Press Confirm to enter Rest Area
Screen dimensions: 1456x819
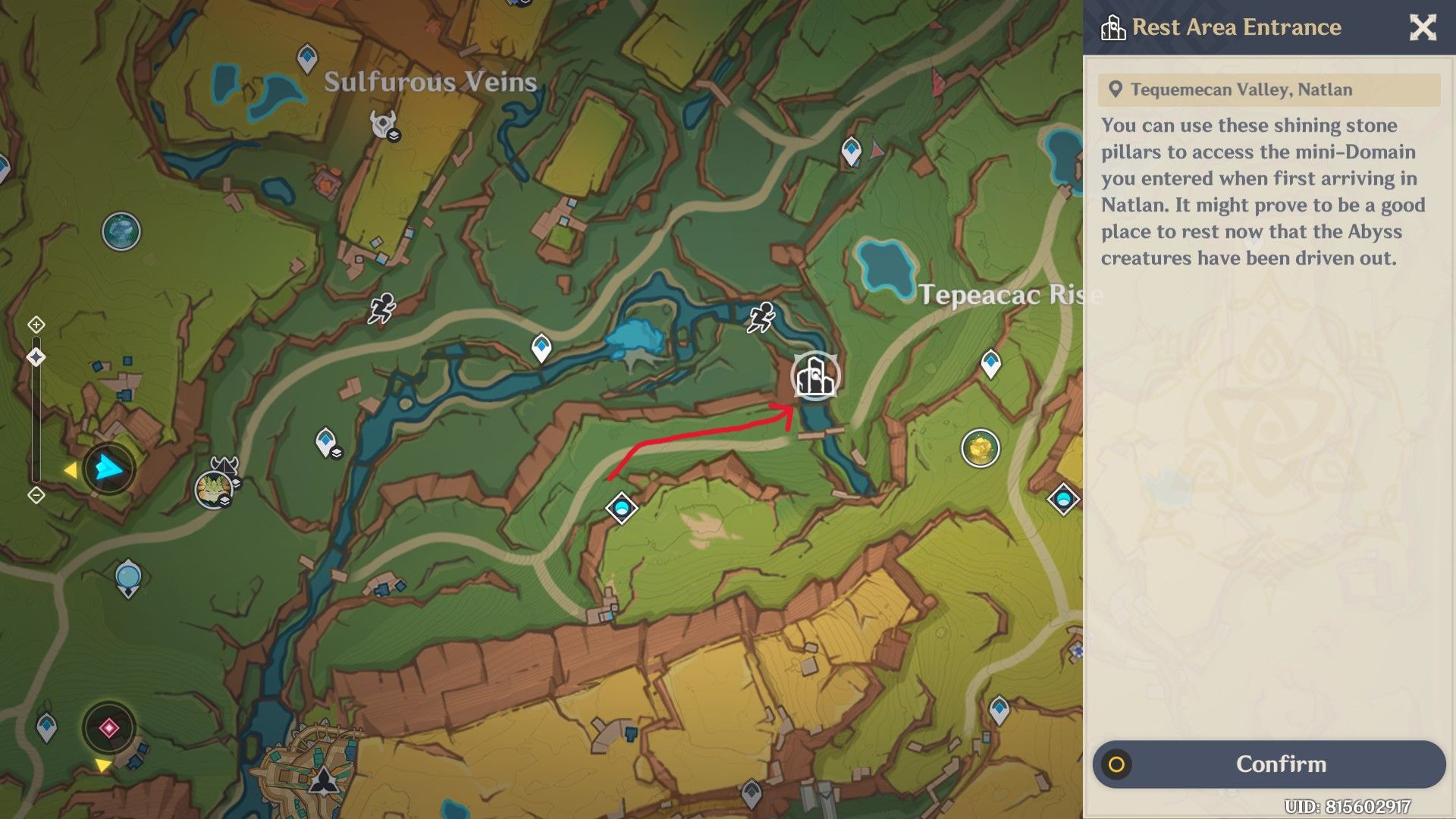pyautogui.click(x=1282, y=764)
